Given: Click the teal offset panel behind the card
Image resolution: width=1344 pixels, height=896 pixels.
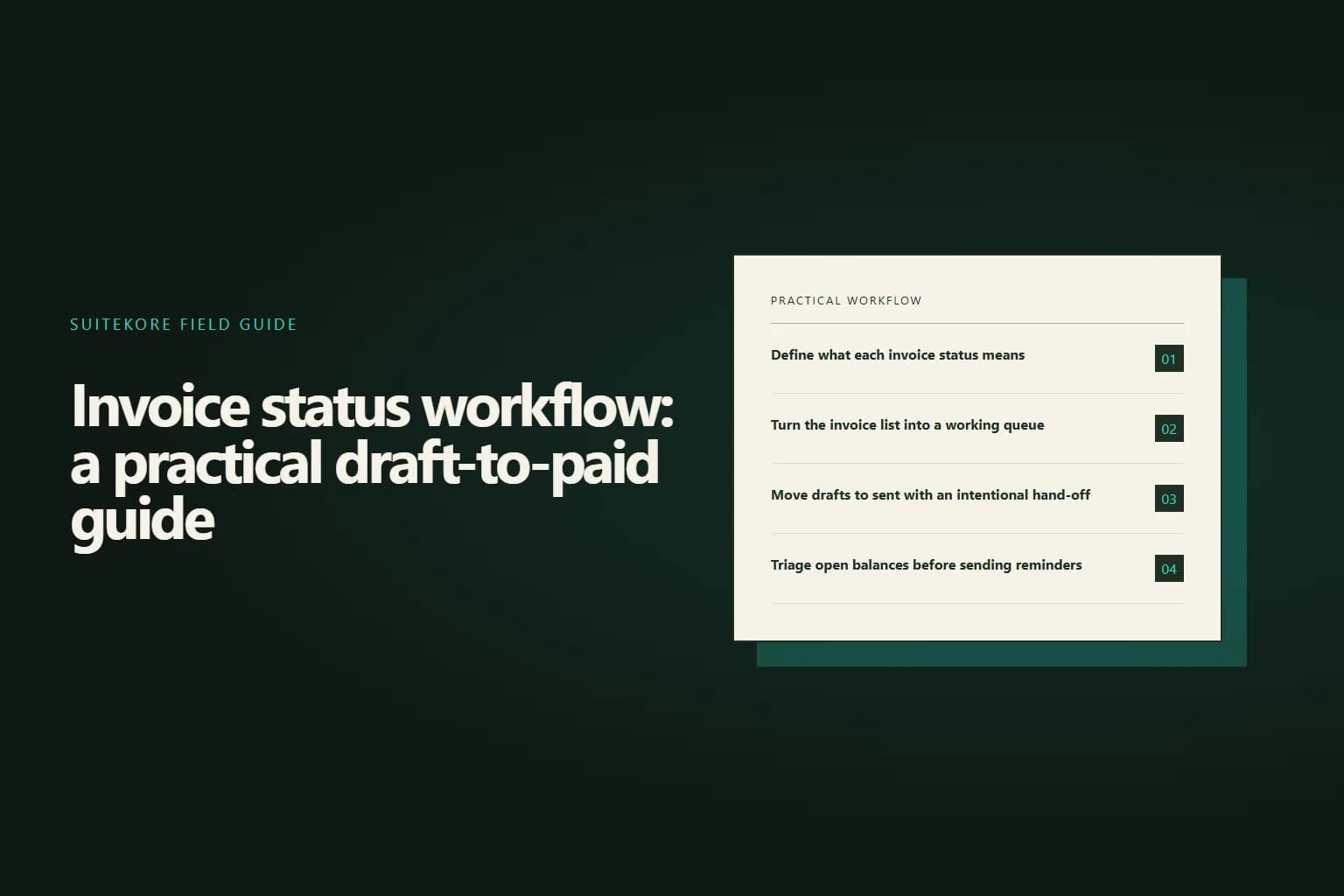Looking at the screenshot, I should click(x=1233, y=472).
